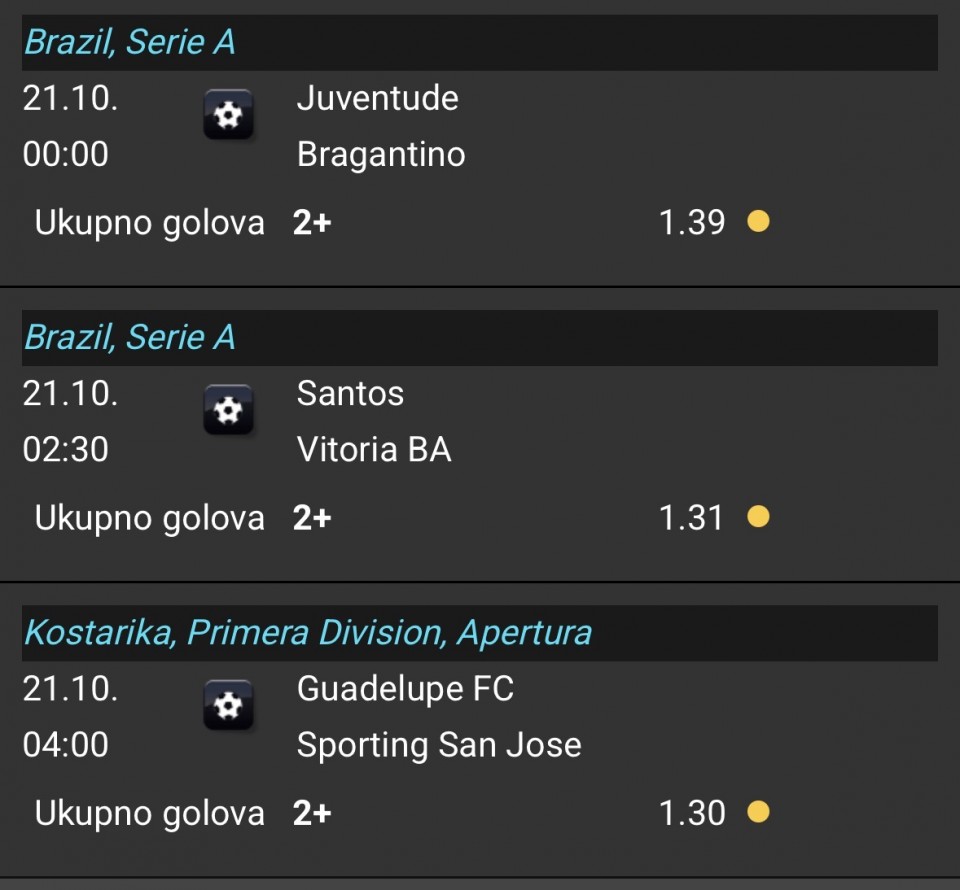Tap the Vitoria BA team name
Image resolution: width=960 pixels, height=890 pixels.
tap(374, 450)
